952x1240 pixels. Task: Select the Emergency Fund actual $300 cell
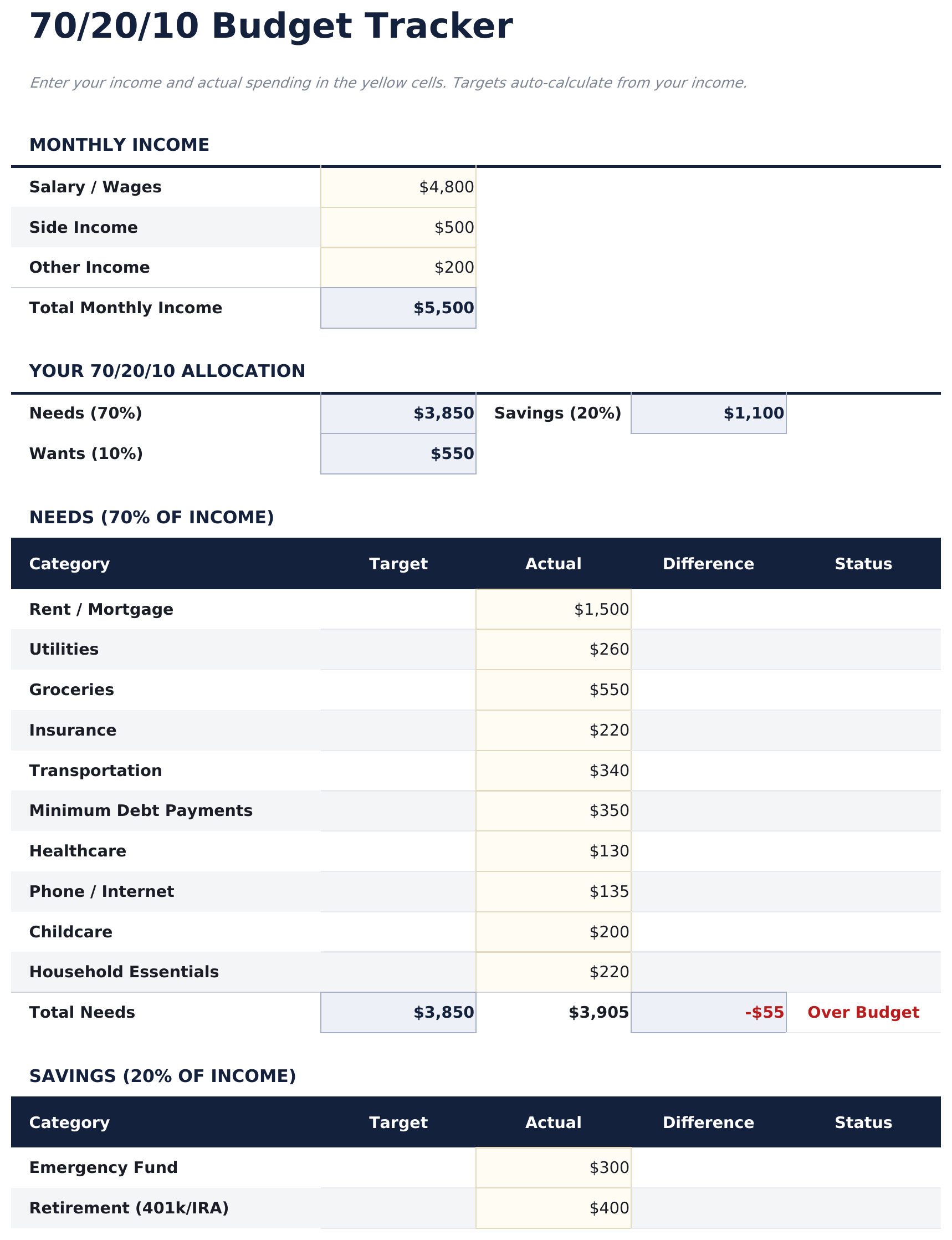pos(553,1167)
